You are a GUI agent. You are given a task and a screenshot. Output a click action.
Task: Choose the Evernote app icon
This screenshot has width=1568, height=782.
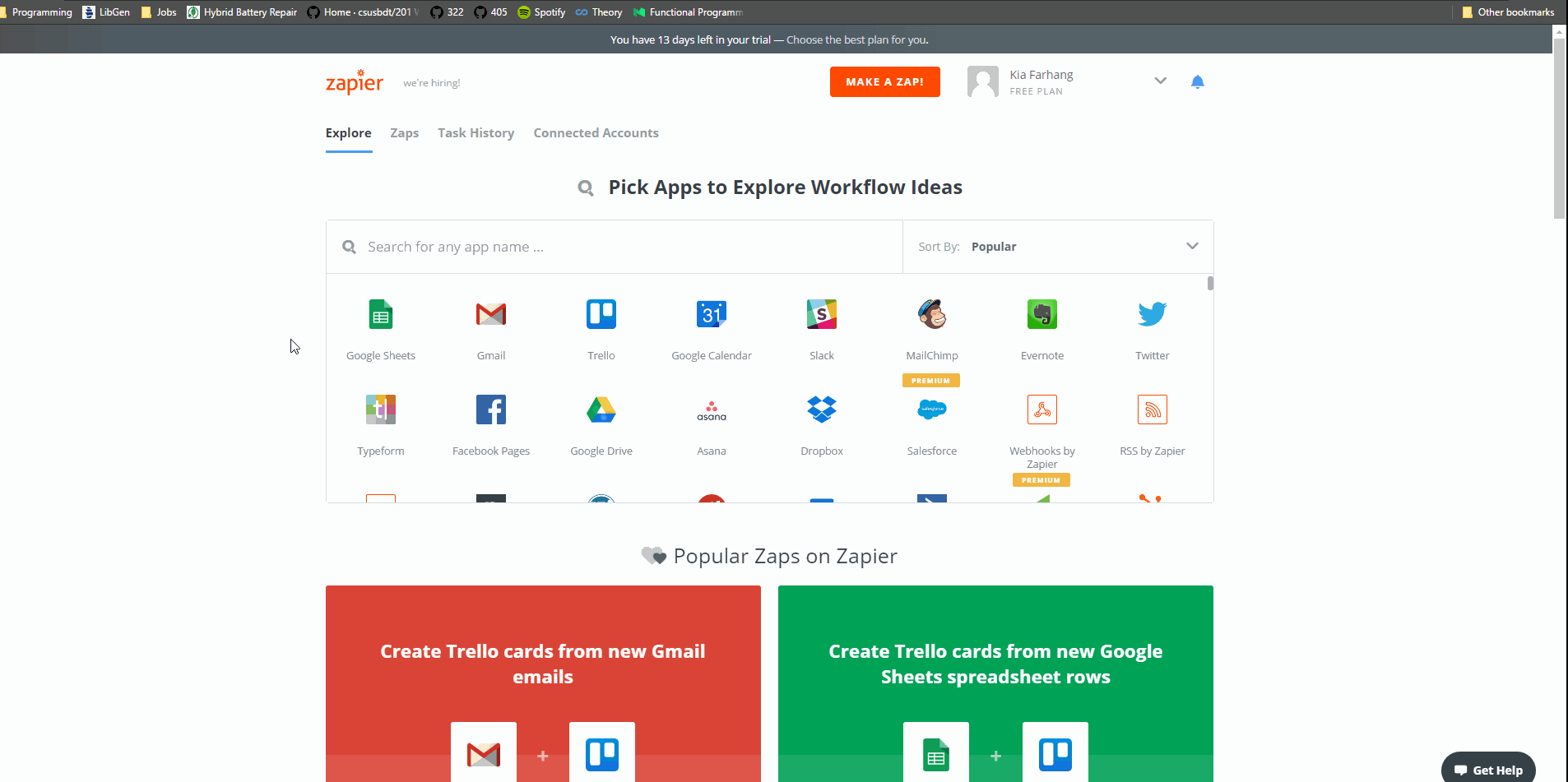pos(1042,314)
